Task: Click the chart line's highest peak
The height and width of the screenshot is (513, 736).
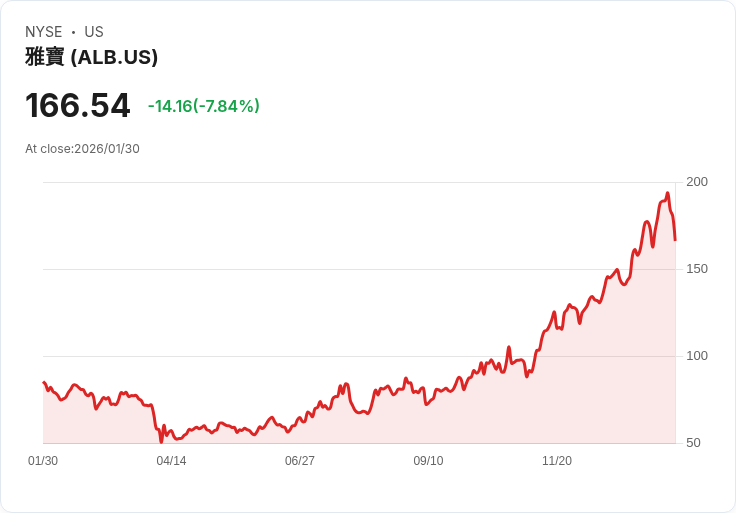Action: tap(667, 194)
